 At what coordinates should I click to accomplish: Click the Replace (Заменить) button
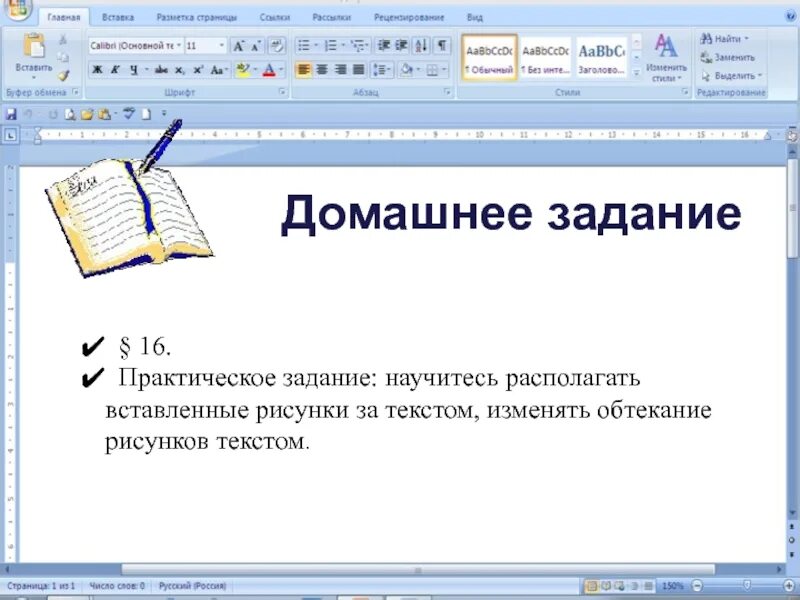(727, 57)
